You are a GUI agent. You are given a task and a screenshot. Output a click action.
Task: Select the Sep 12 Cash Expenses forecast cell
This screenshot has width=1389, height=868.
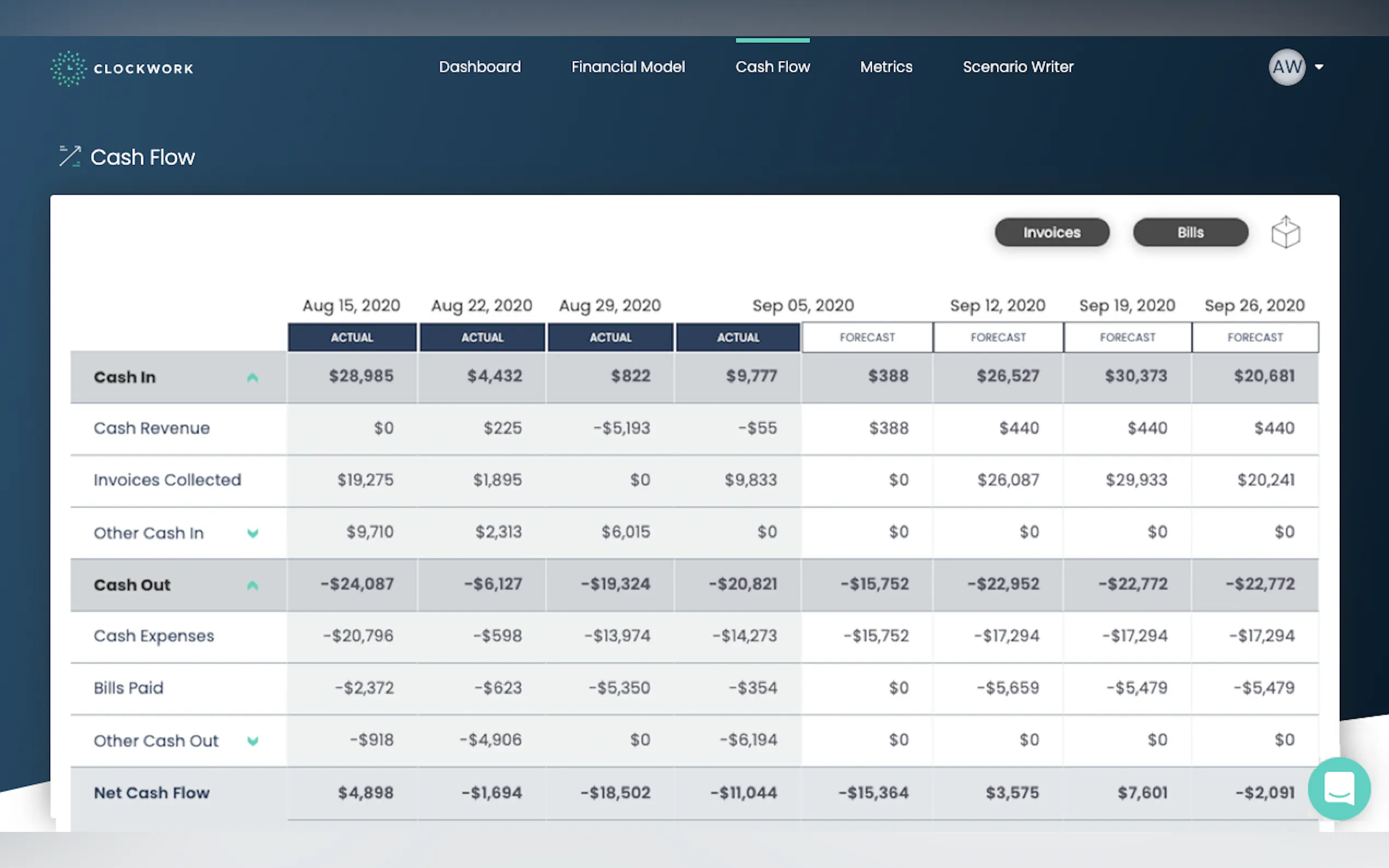[x=1006, y=636]
